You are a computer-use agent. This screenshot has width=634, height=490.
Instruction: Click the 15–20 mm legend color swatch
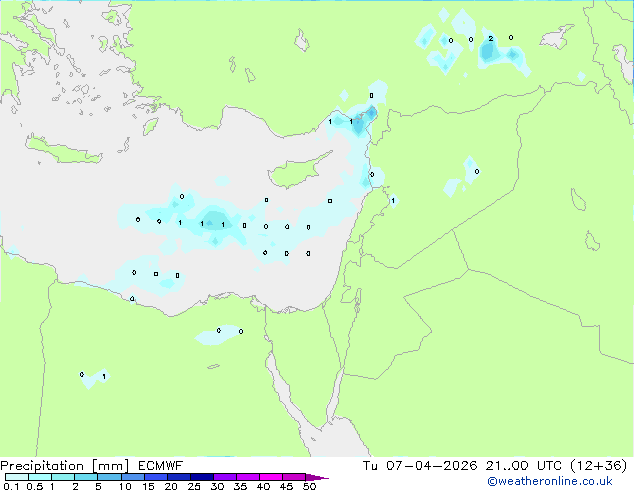156,477
